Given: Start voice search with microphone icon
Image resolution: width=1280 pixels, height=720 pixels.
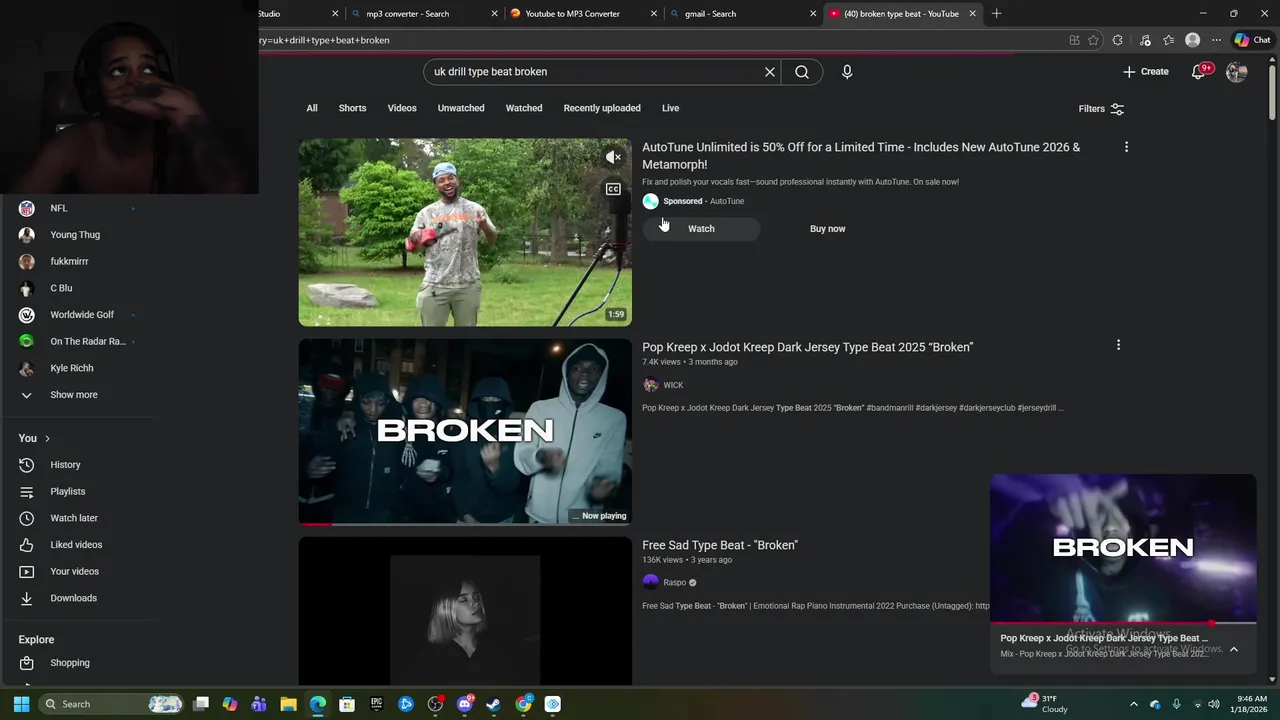Looking at the screenshot, I should pyautogui.click(x=847, y=72).
